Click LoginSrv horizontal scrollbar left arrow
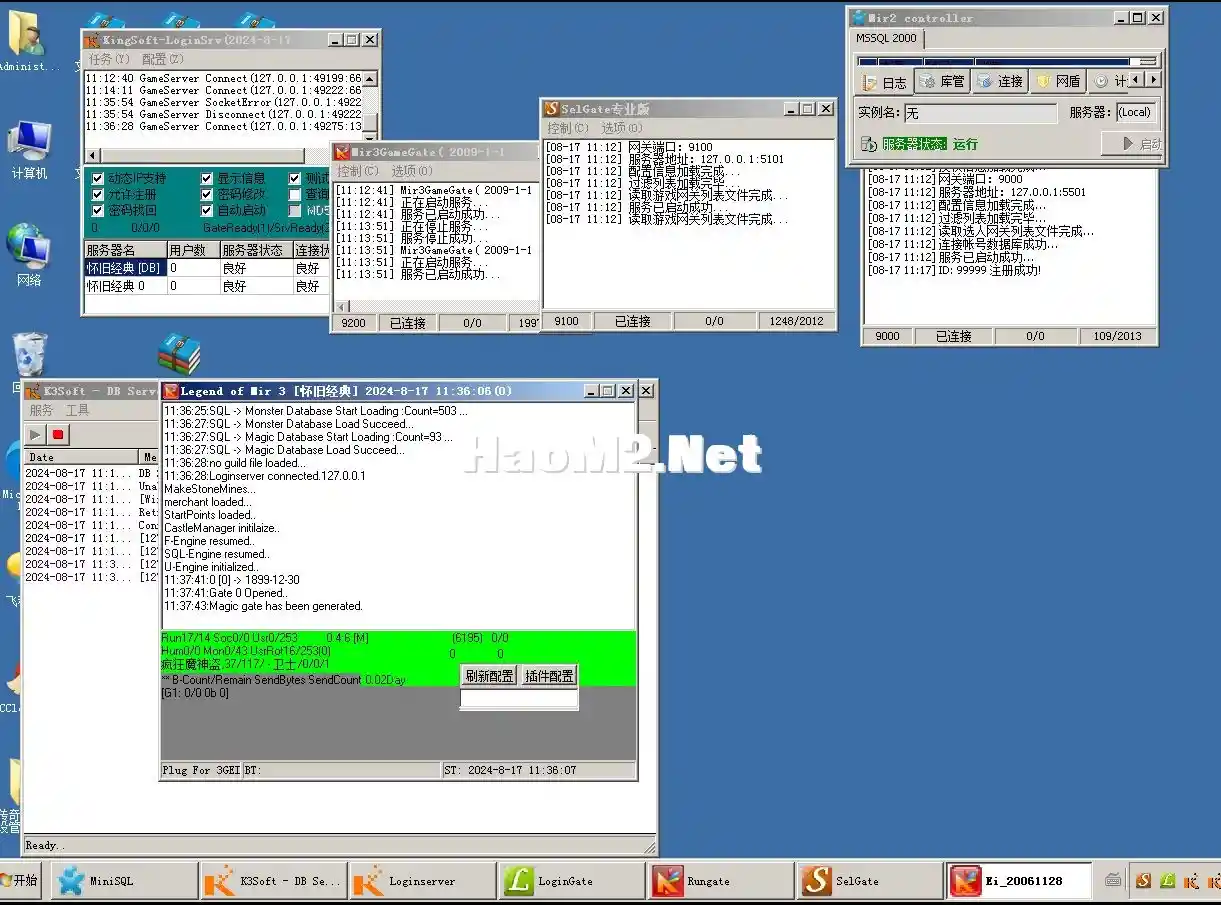Image resolution: width=1221 pixels, height=905 pixels. point(93,155)
